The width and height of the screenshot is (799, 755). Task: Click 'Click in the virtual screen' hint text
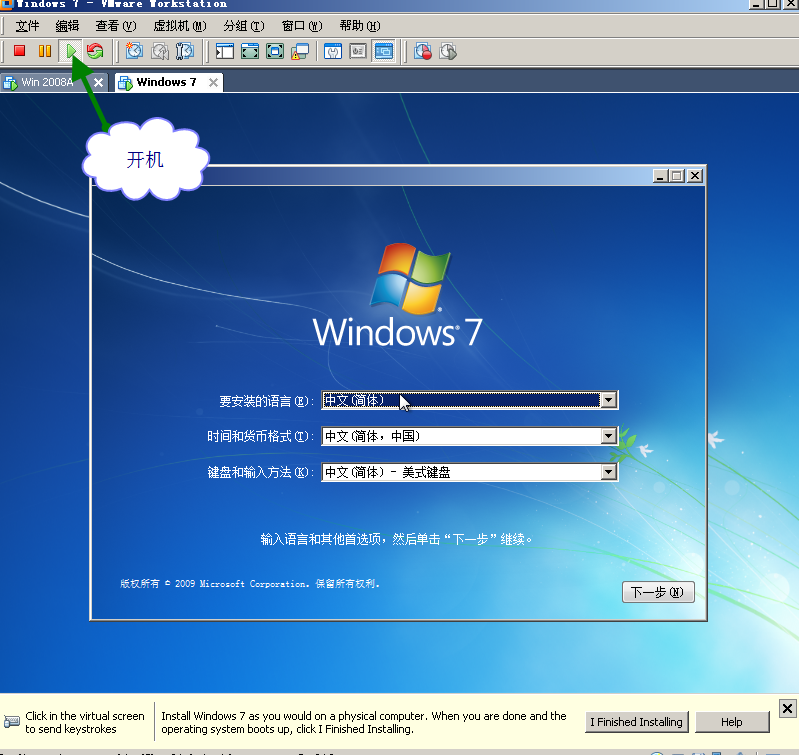[85, 722]
